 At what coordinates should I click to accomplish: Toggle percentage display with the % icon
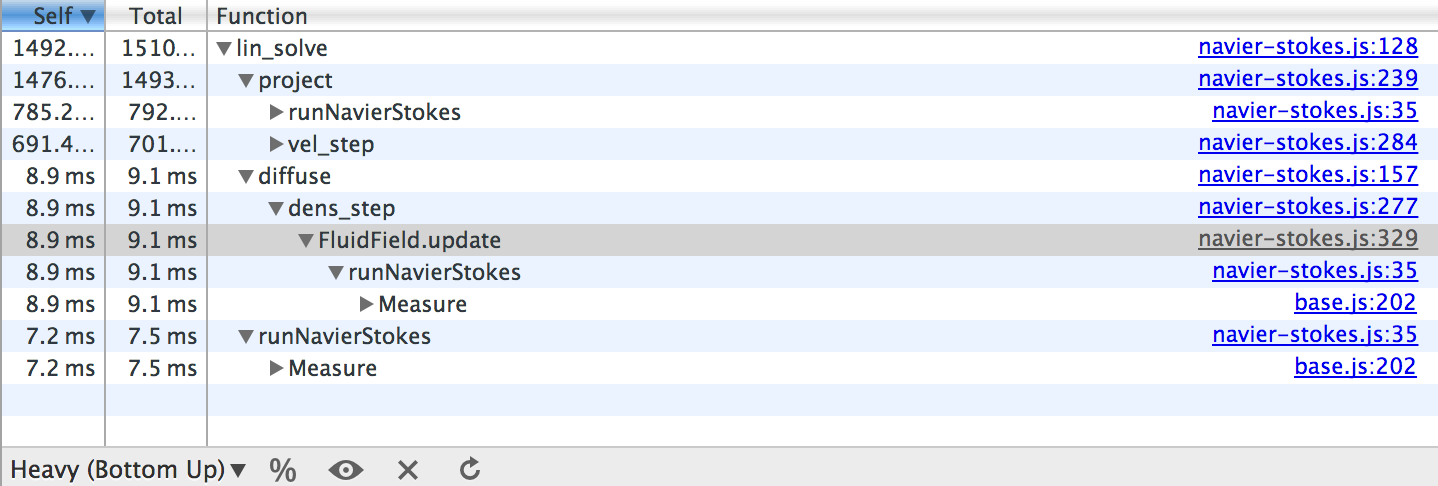(x=283, y=469)
